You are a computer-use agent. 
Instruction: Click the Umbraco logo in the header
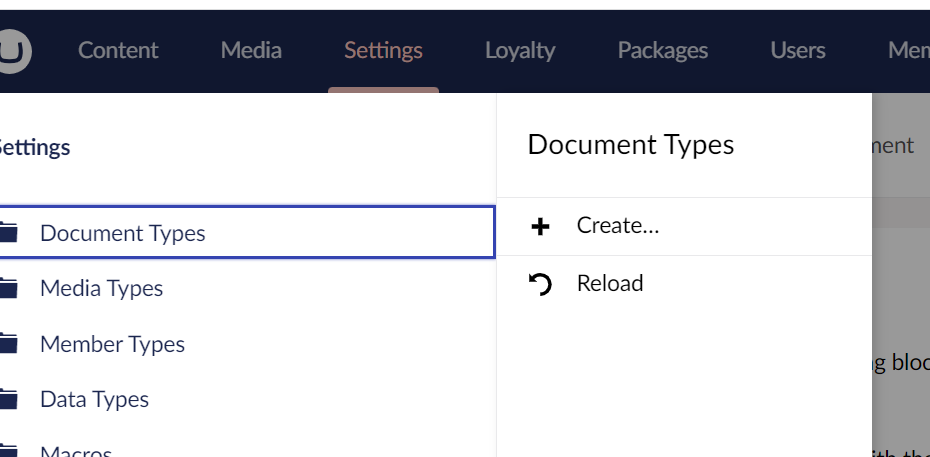[12, 50]
